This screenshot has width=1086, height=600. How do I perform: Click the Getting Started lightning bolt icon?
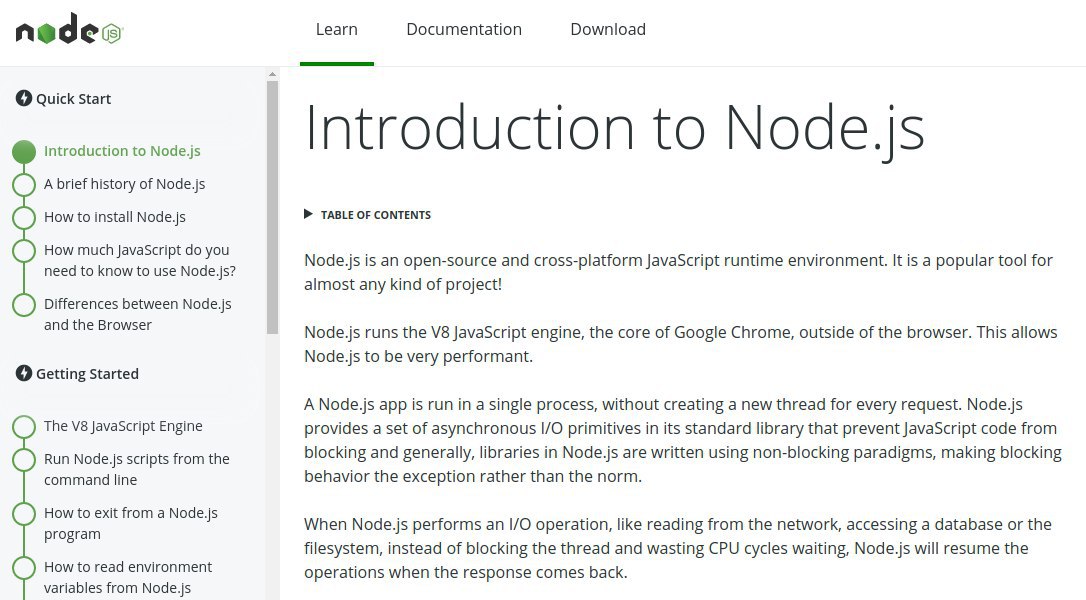point(24,373)
